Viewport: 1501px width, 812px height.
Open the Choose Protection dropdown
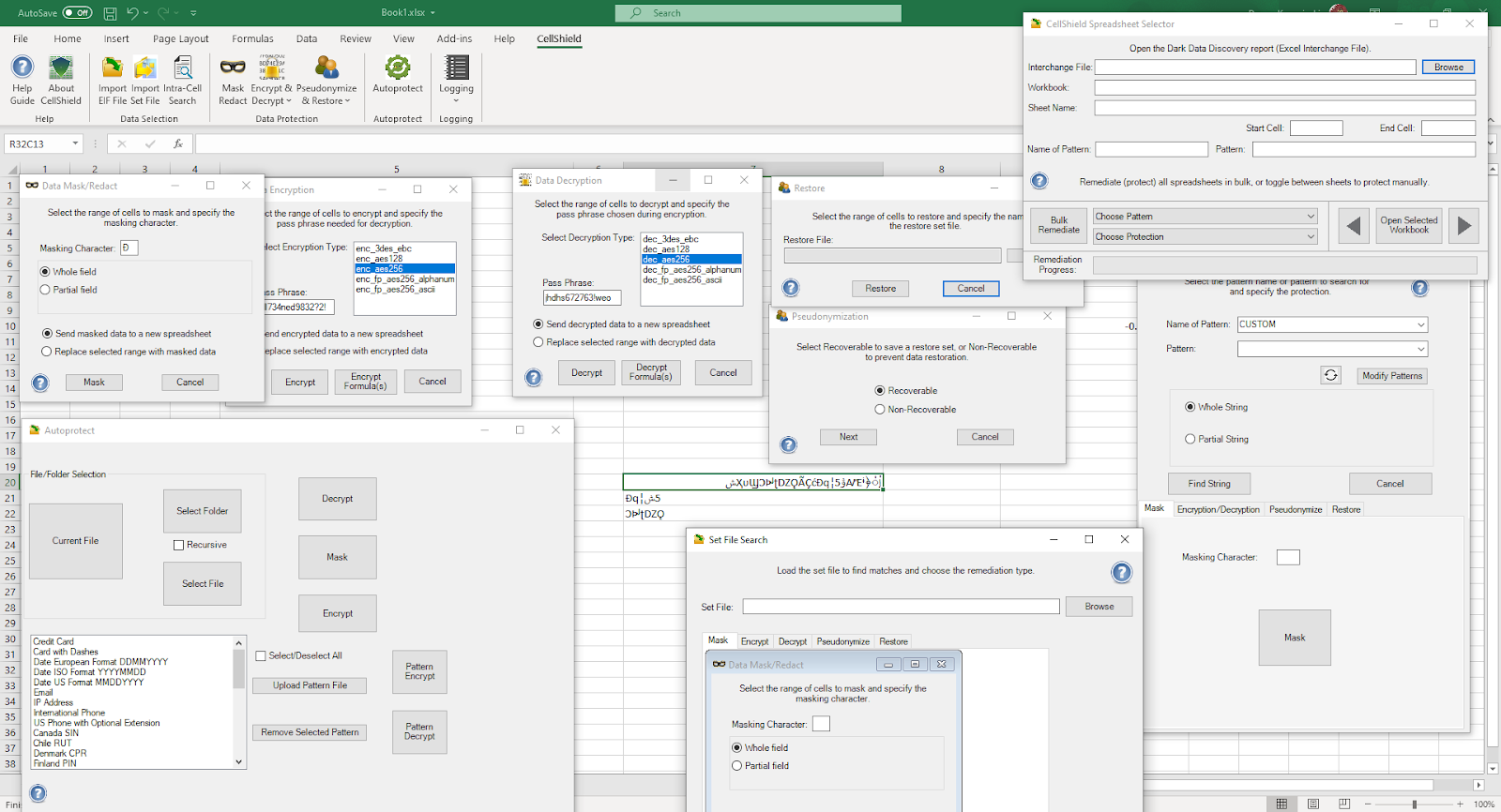pos(1205,237)
